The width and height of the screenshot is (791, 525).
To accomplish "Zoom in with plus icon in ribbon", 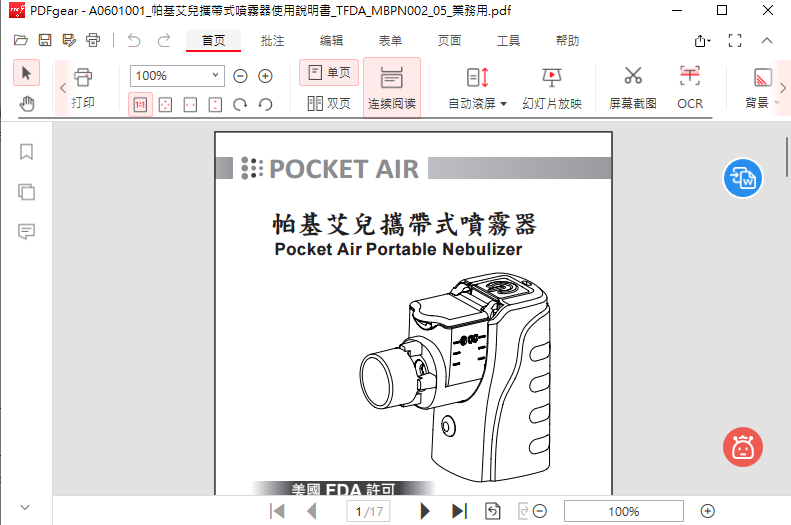I will pos(265,76).
